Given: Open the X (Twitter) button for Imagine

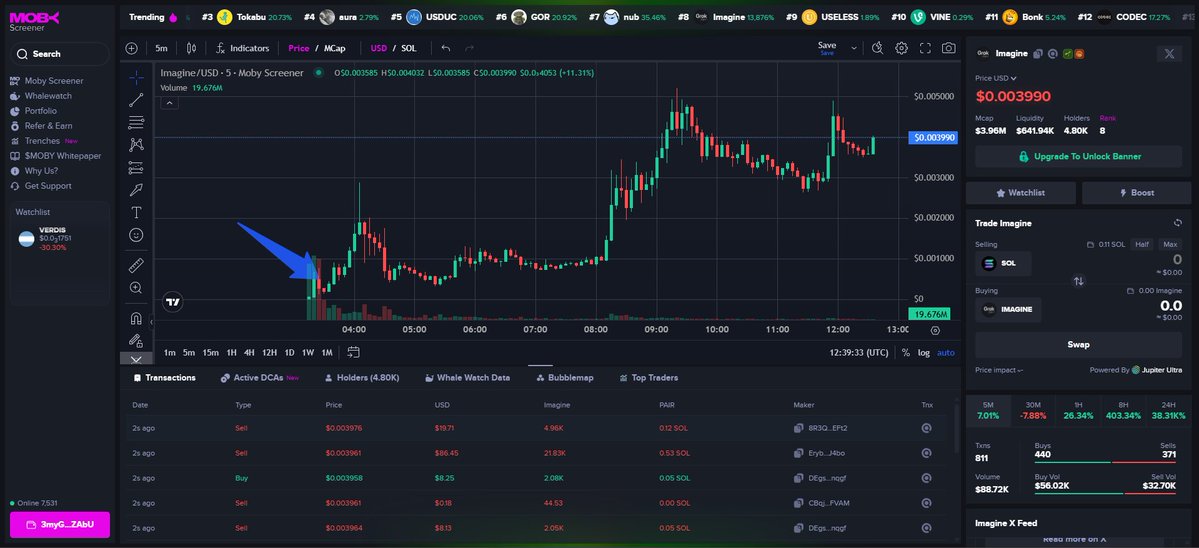Looking at the screenshot, I should coord(1169,54).
